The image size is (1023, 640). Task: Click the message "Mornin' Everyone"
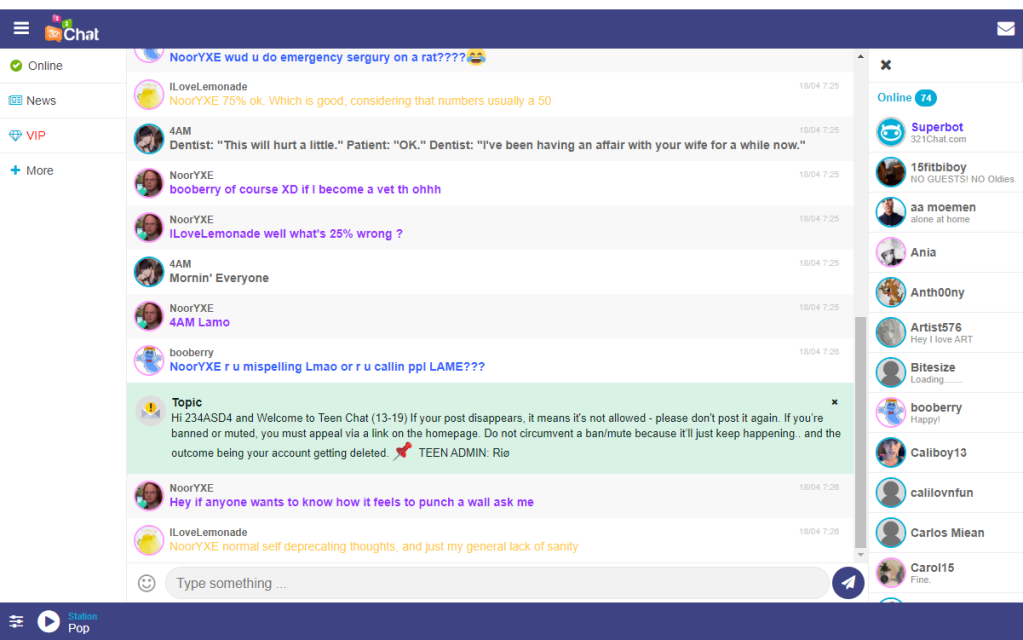tap(219, 278)
